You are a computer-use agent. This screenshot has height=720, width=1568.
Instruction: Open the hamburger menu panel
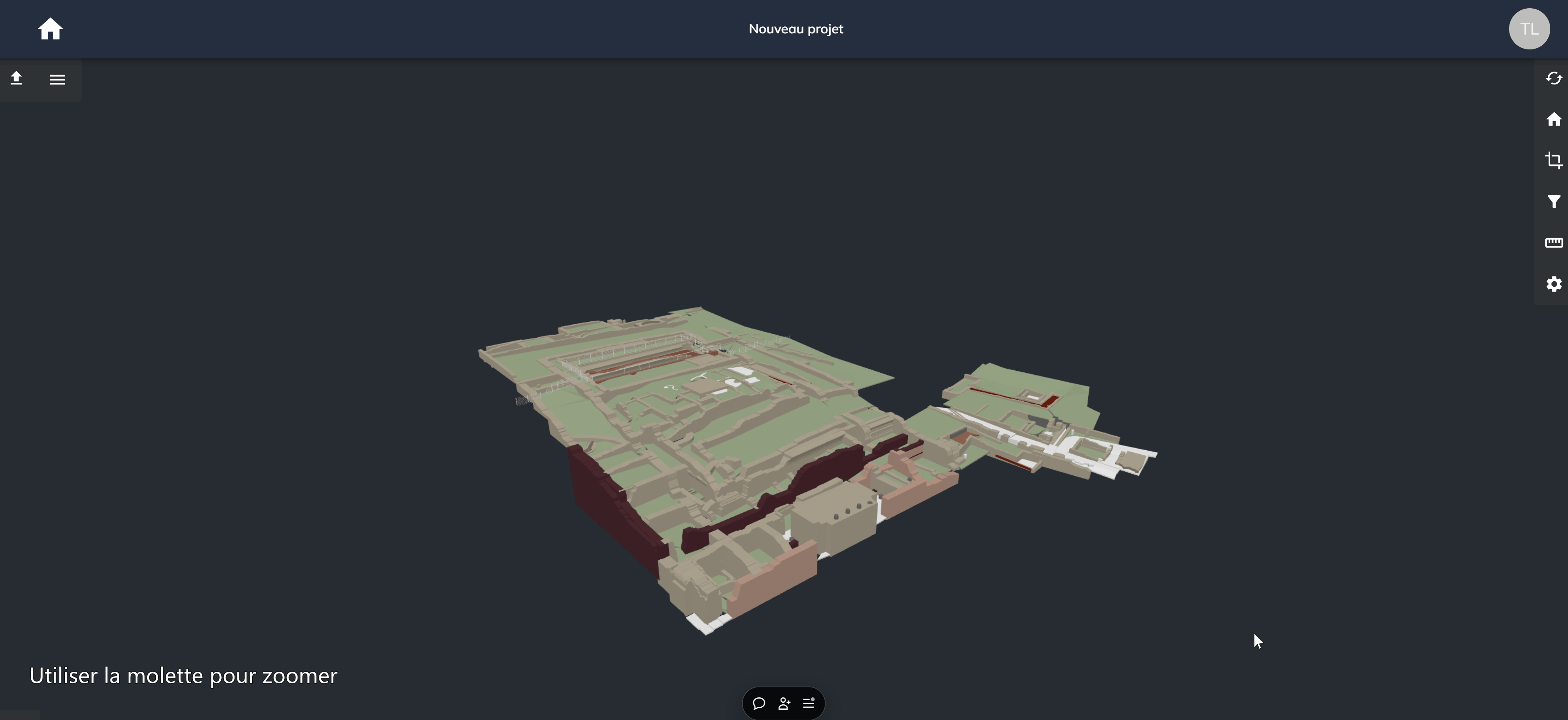click(57, 79)
